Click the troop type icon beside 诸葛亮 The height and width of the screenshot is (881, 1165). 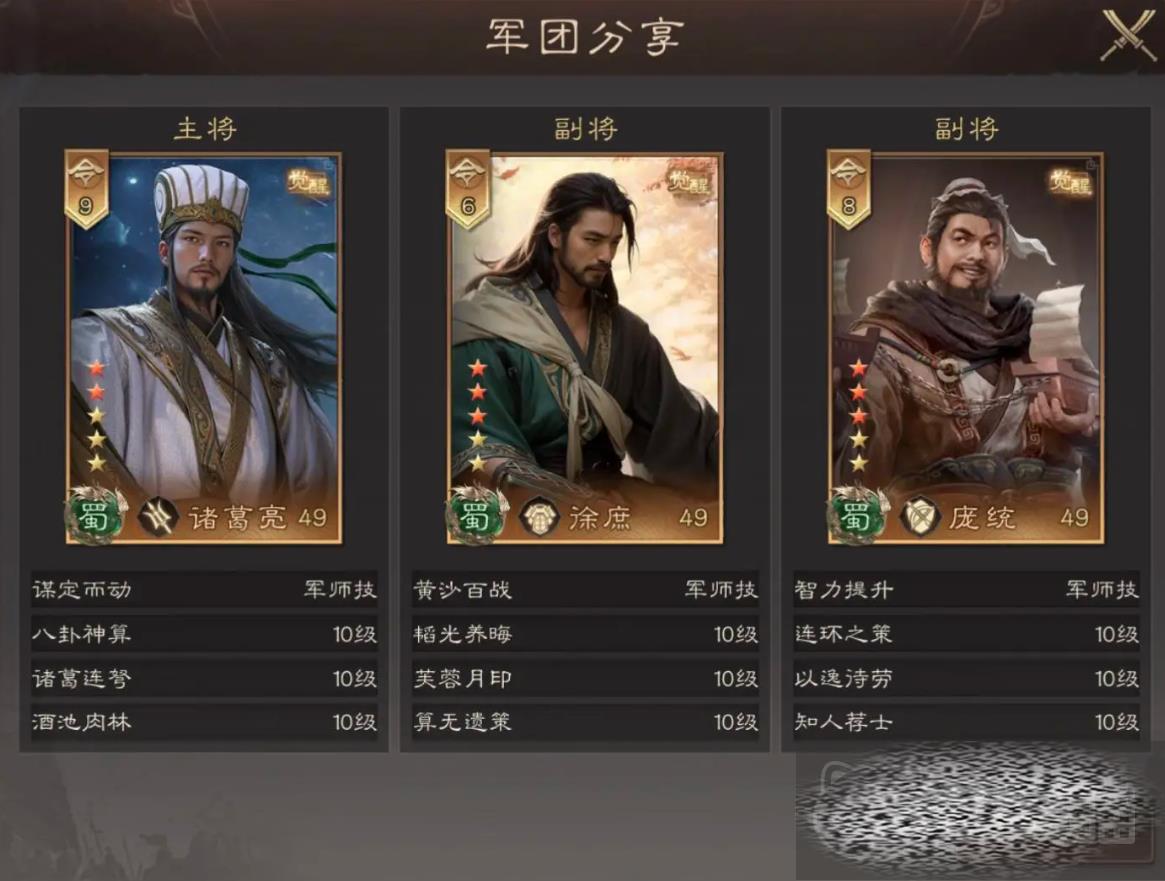coord(158,517)
